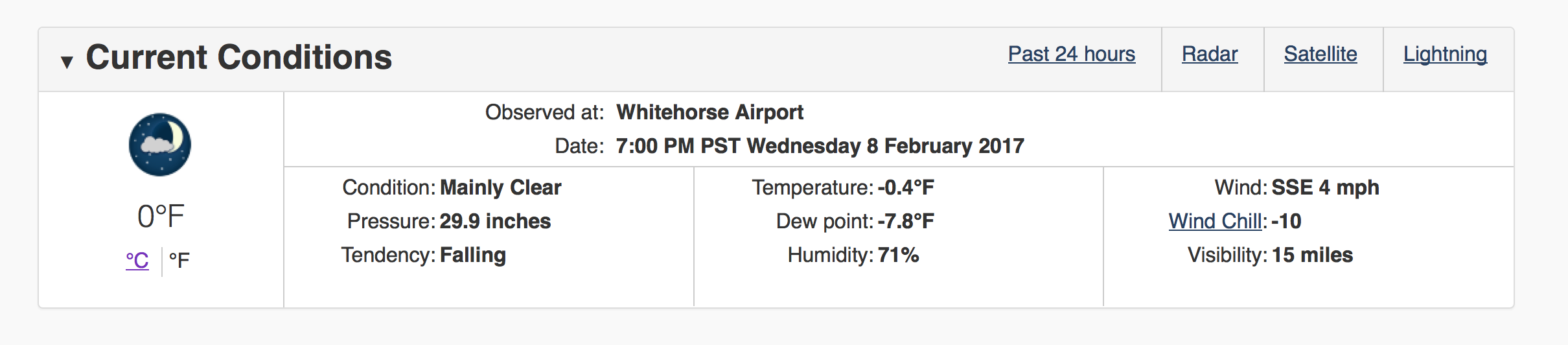1568x345 pixels.
Task: Open the Radar tab link
Action: tap(1210, 54)
